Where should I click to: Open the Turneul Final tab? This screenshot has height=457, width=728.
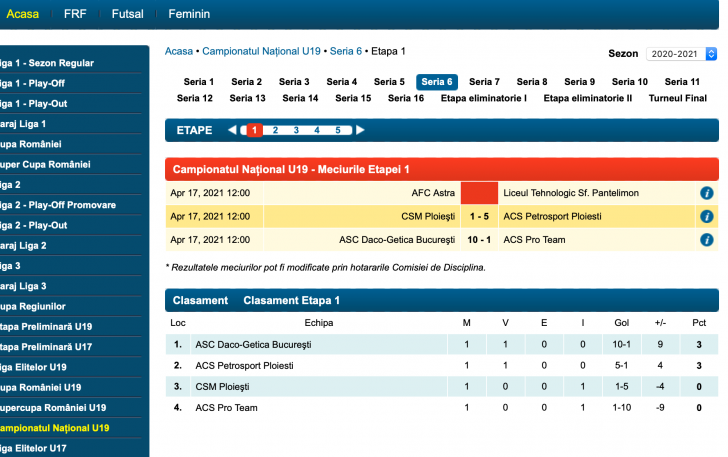(x=678, y=98)
